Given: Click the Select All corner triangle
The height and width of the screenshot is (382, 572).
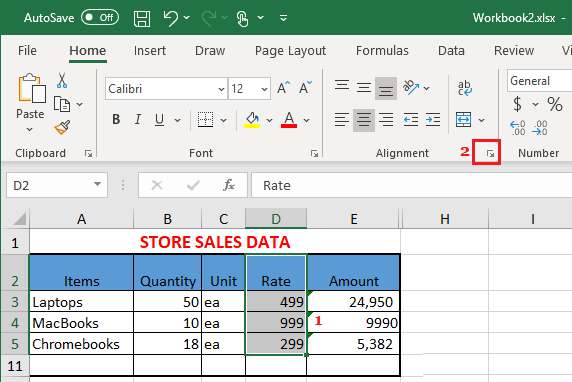Looking at the screenshot, I should [19, 219].
